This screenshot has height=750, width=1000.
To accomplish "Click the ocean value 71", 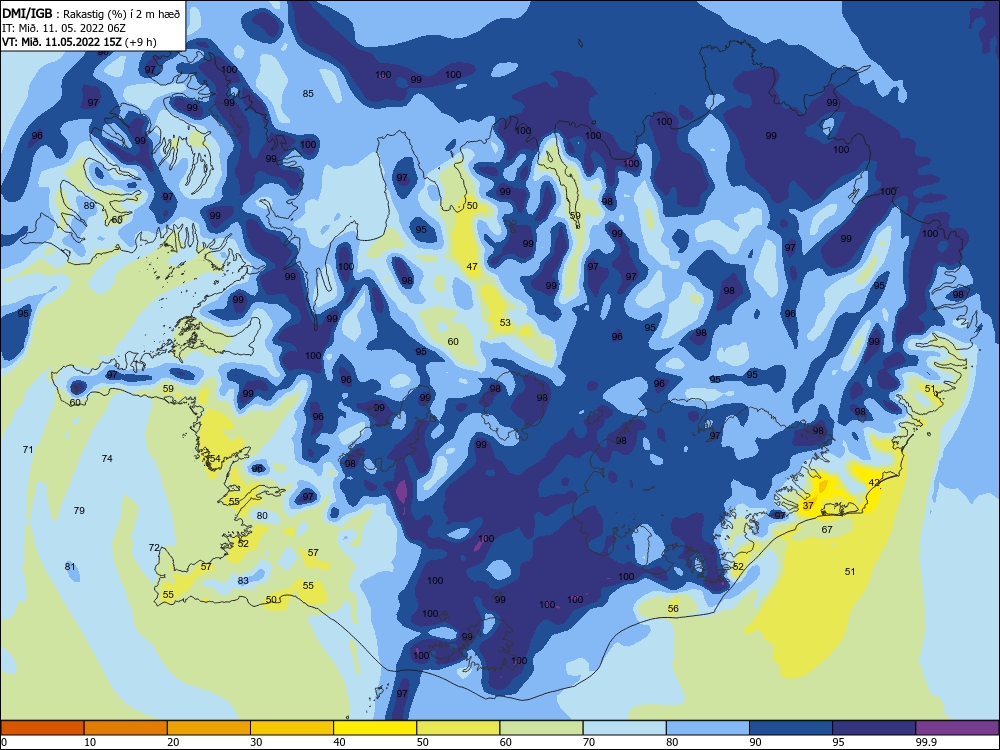I will click(28, 450).
